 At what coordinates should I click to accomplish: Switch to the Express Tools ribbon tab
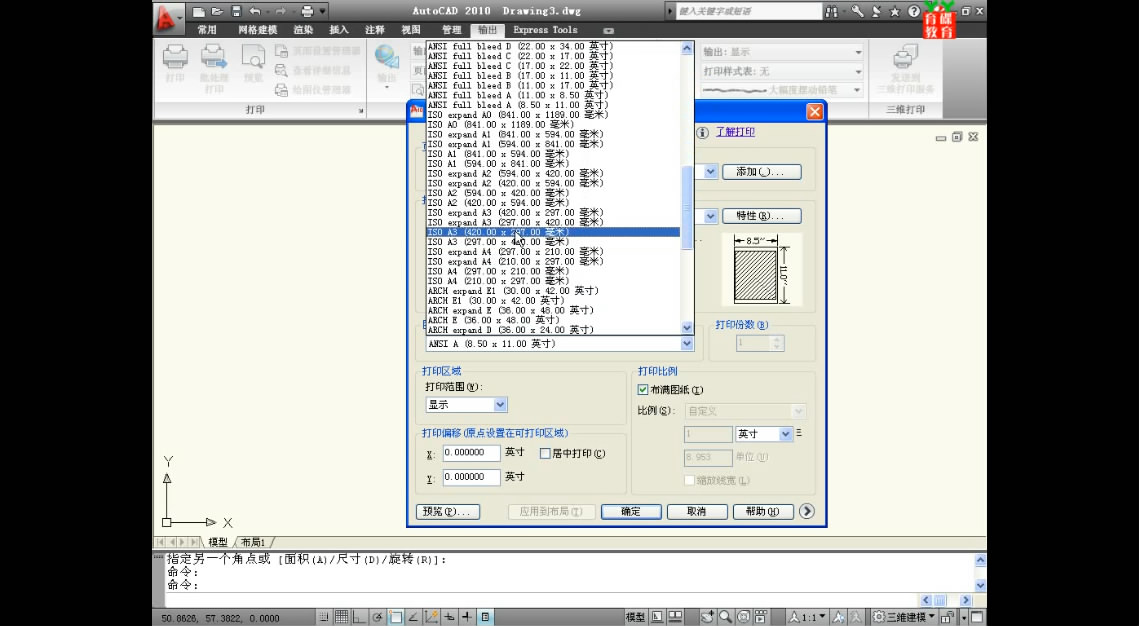tap(546, 30)
